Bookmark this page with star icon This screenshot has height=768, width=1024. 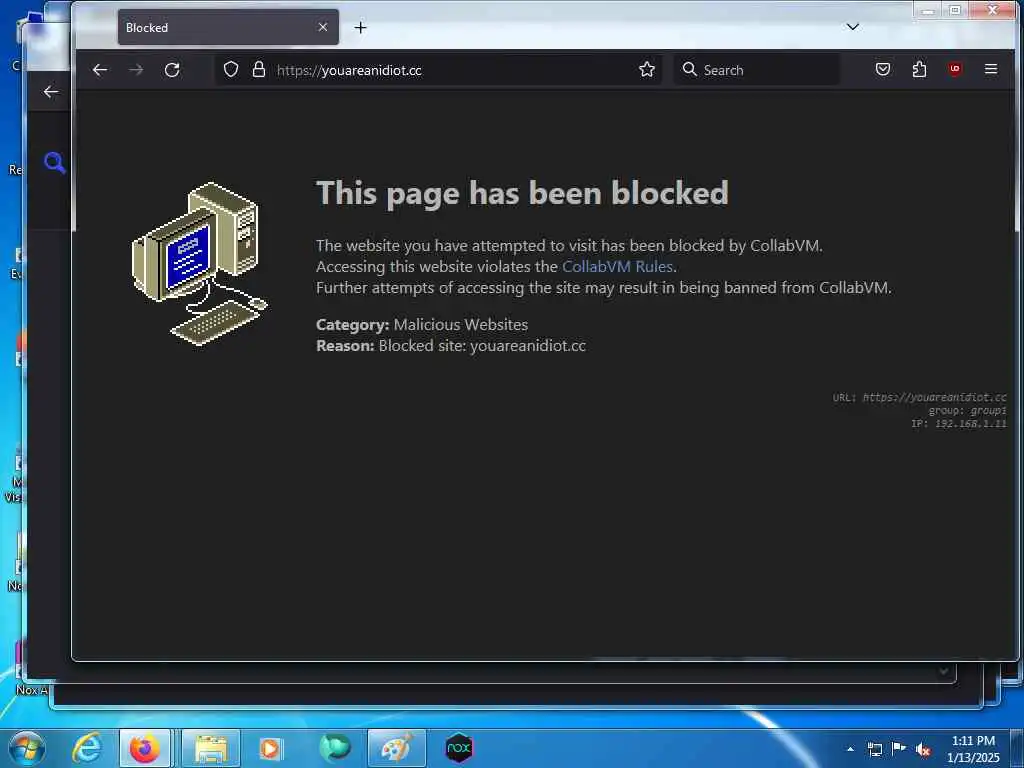click(647, 69)
